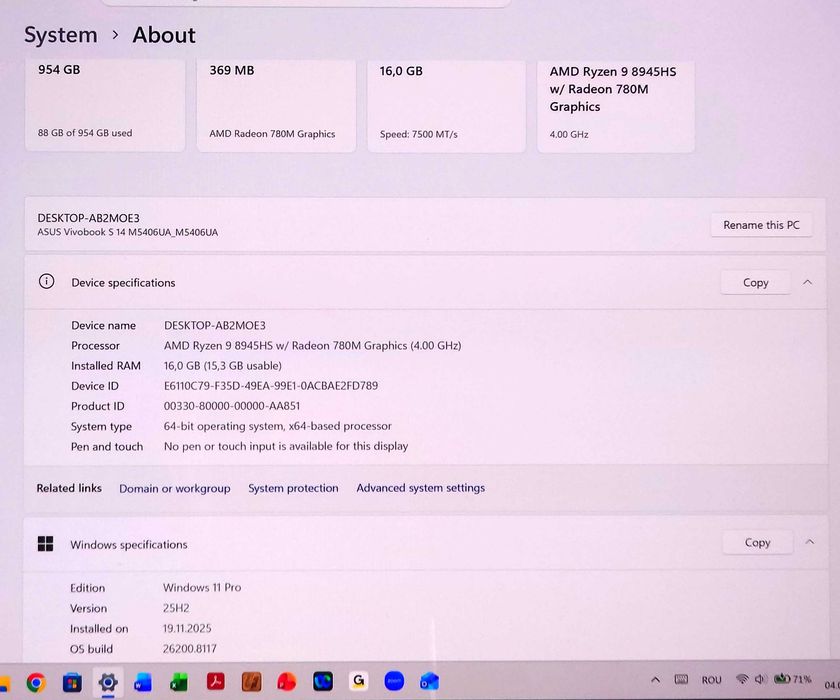This screenshot has height=700, width=840.
Task: Copy the Device specifications
Action: click(x=755, y=282)
